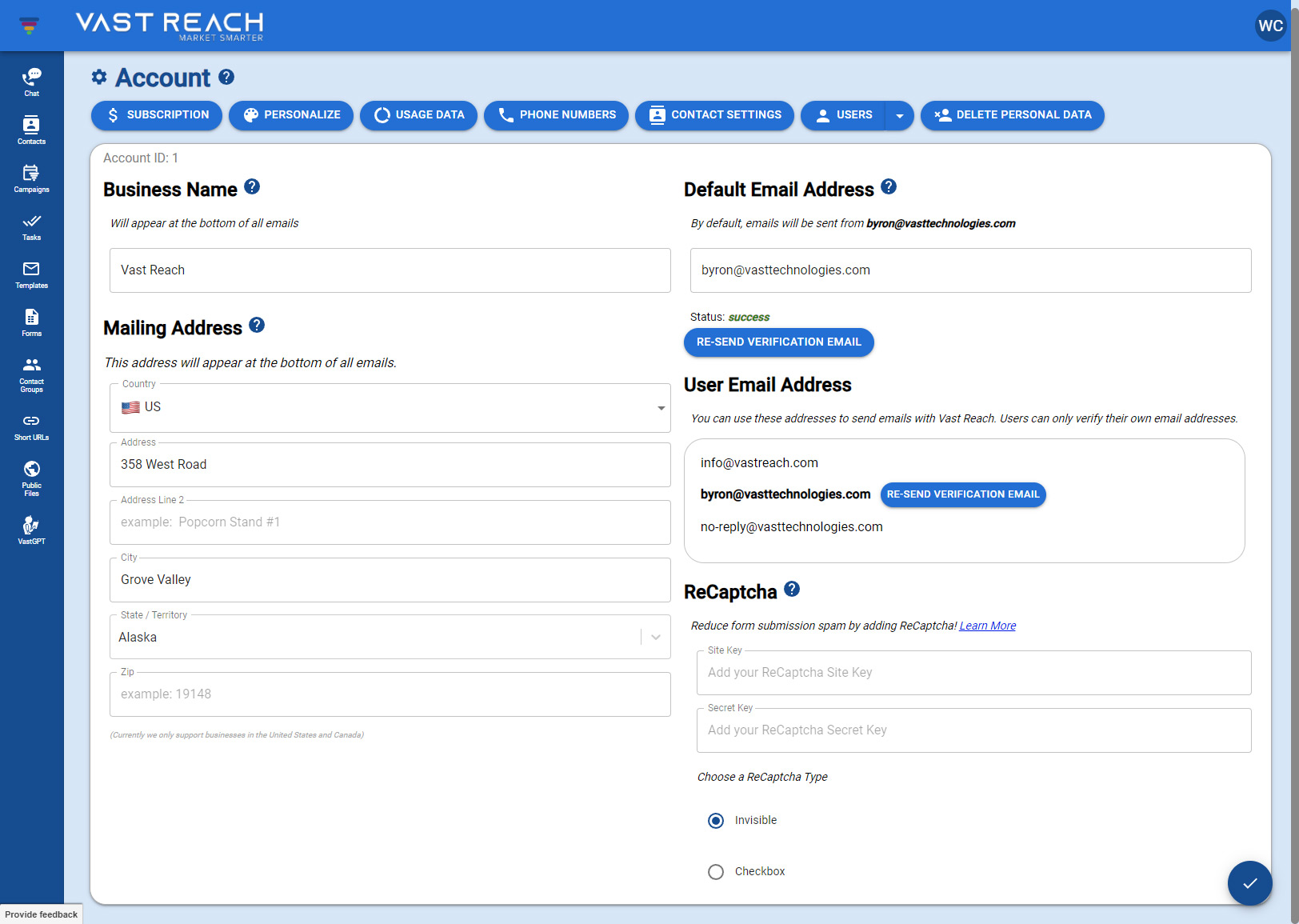Select the Checkbox ReCaptcha type
Image resolution: width=1299 pixels, height=924 pixels.
pos(716,872)
